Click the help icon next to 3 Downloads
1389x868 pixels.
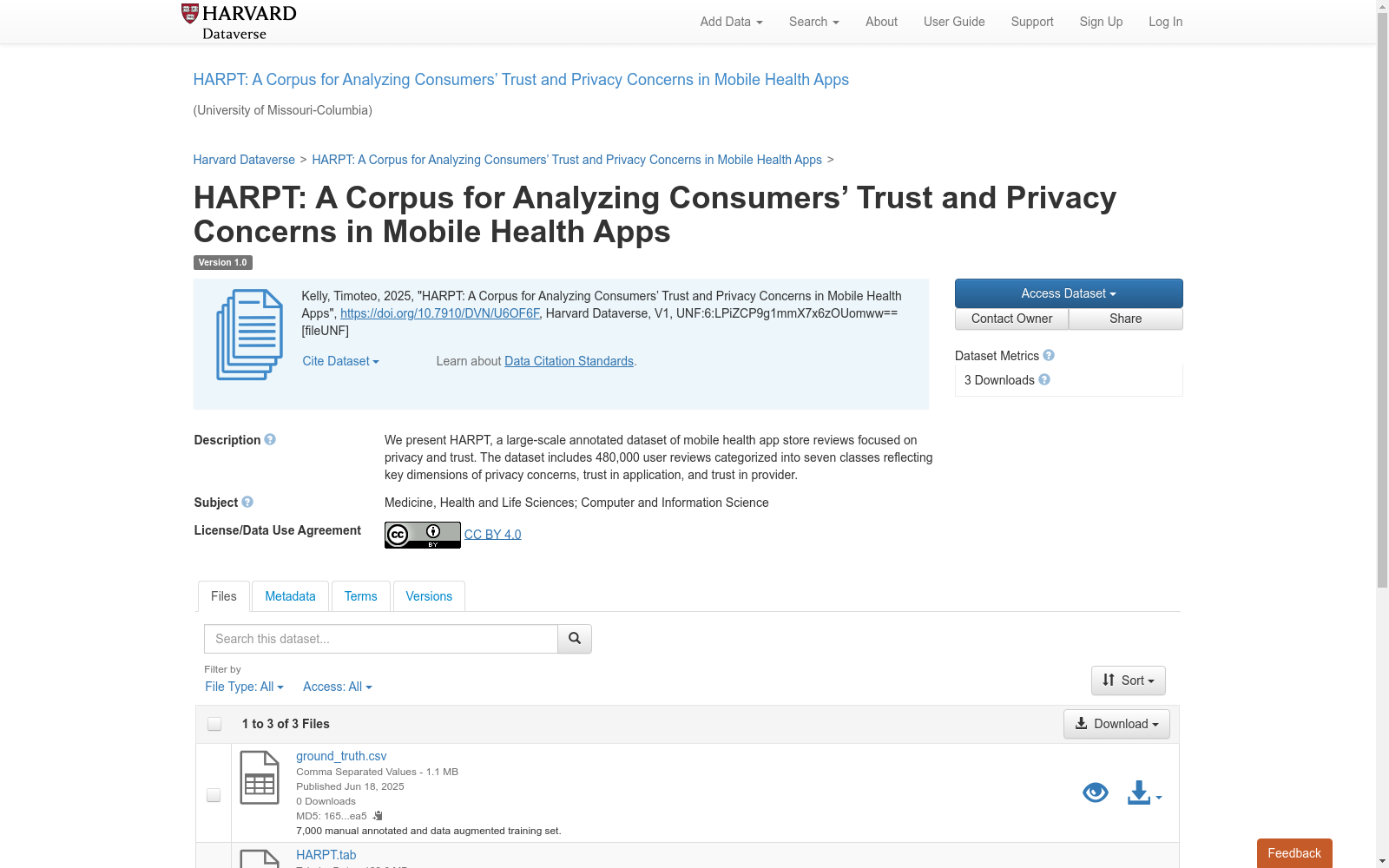point(1044,380)
